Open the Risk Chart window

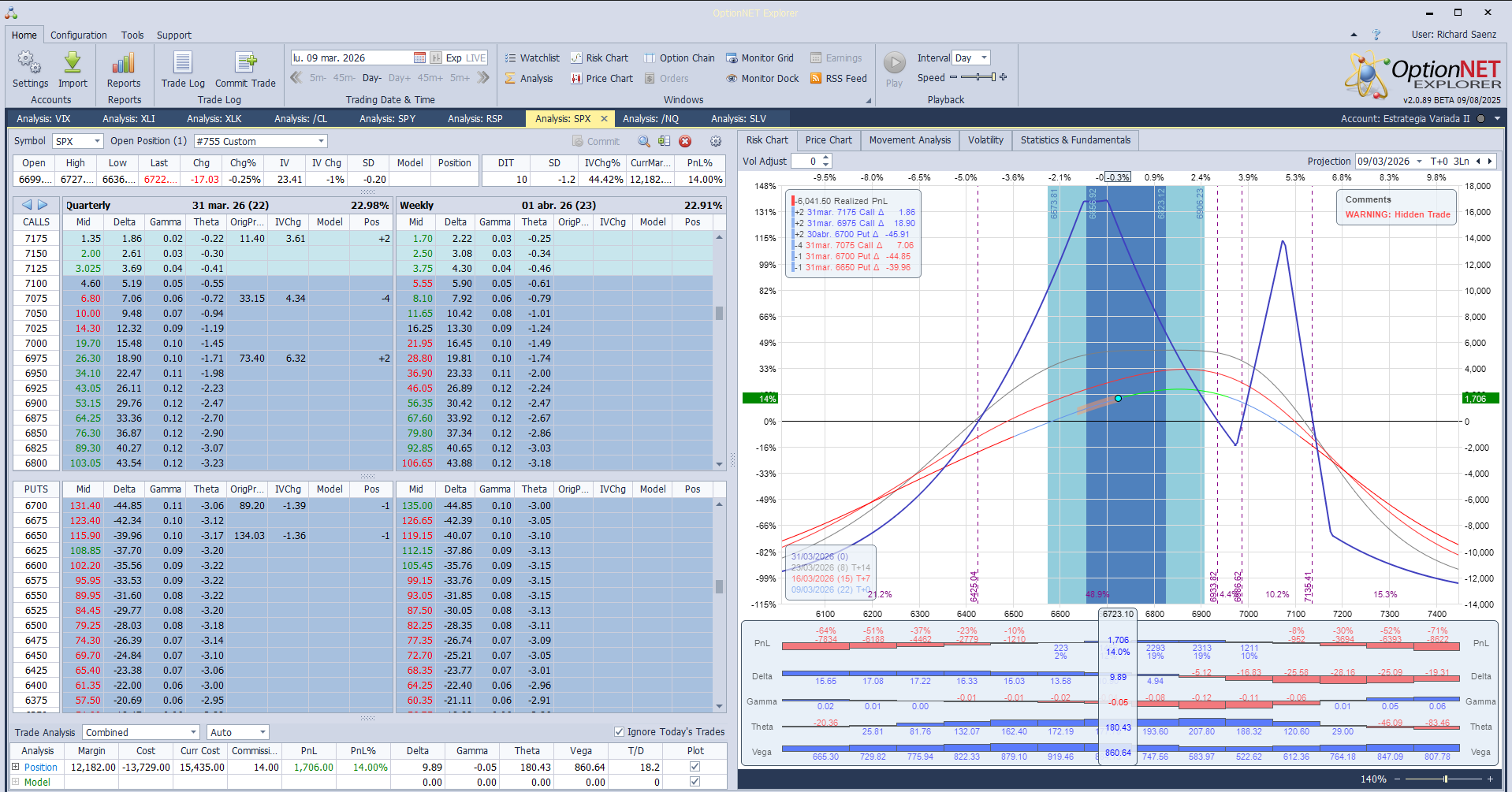(599, 58)
